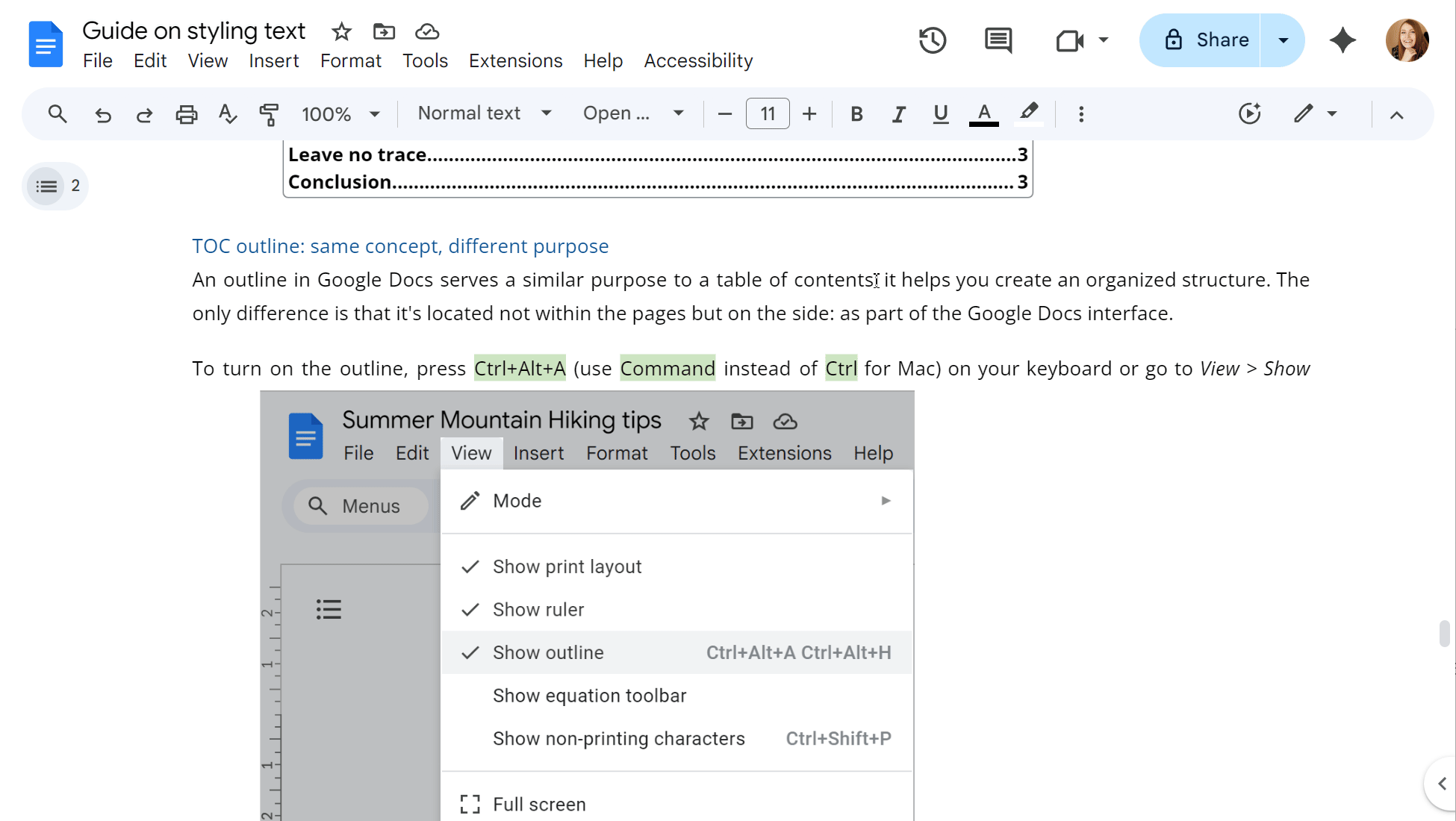The image size is (1456, 821).
Task: Decrease the font size
Action: point(724,114)
